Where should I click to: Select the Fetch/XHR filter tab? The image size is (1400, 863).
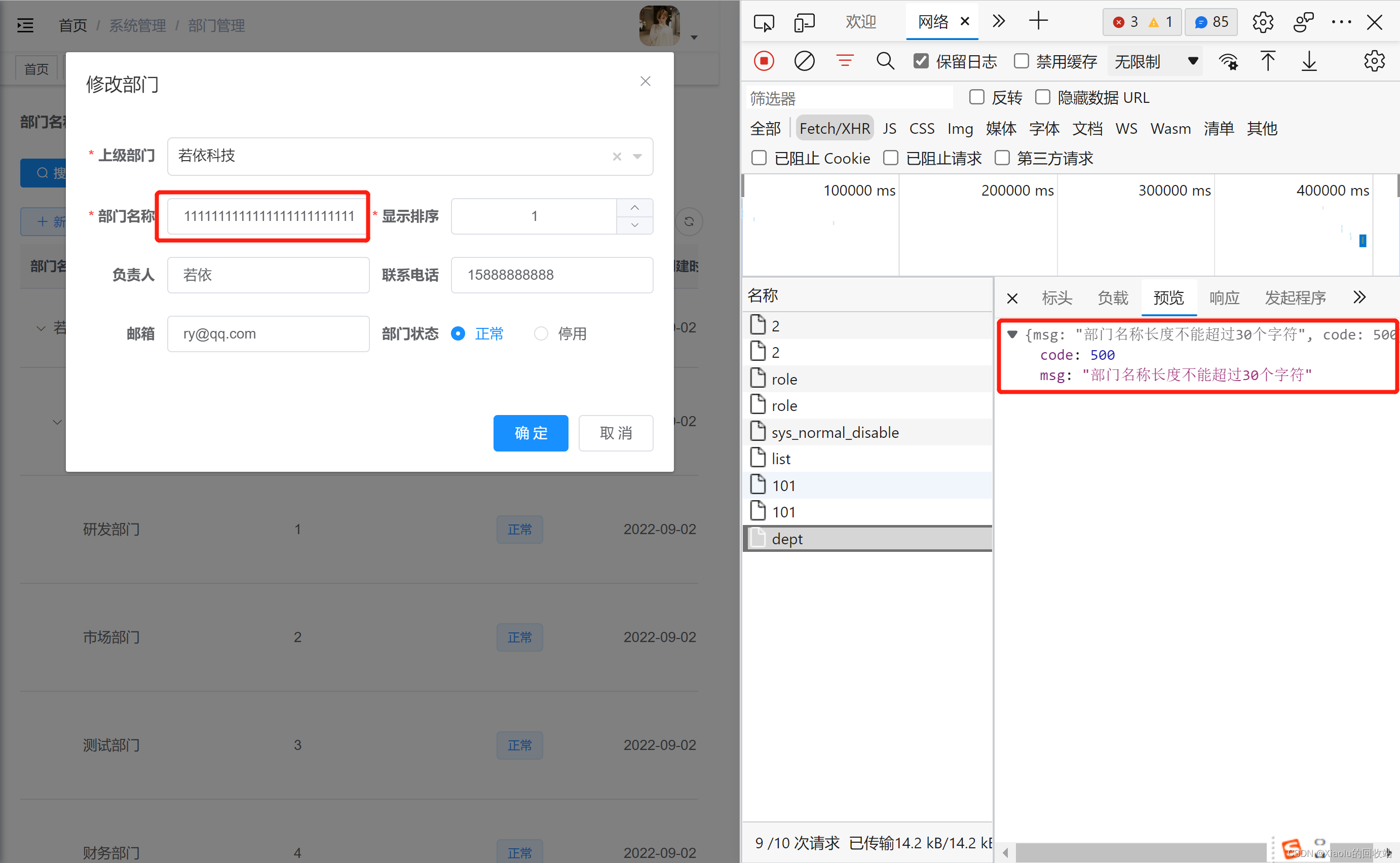click(835, 128)
